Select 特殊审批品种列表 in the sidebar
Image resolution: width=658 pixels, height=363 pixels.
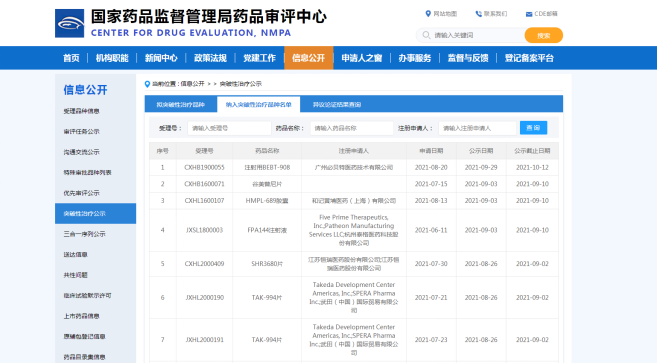[87, 172]
